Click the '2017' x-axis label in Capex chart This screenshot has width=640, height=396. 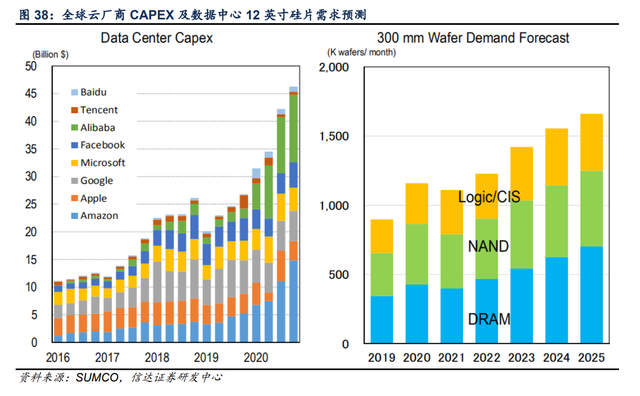(x=107, y=358)
